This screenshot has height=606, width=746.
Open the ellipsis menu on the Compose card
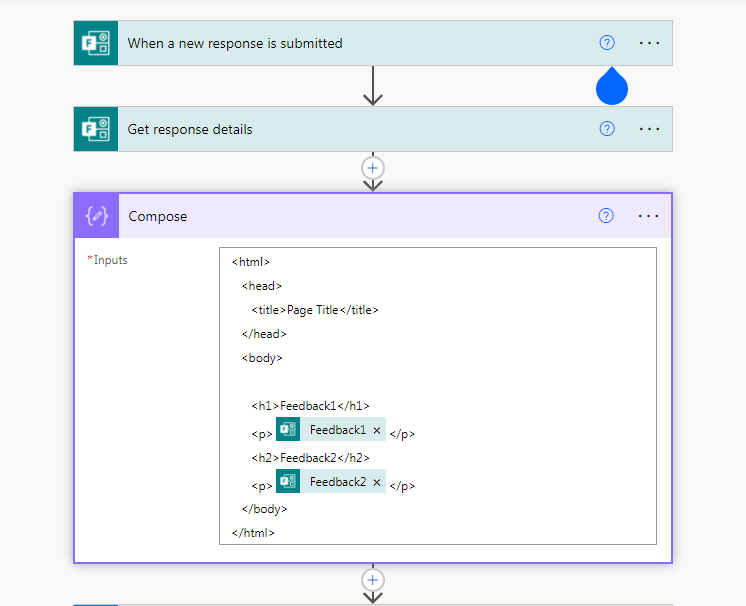tap(648, 216)
